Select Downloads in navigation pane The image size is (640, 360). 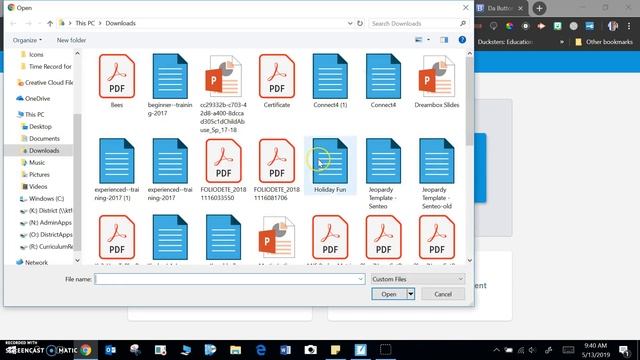(40, 150)
